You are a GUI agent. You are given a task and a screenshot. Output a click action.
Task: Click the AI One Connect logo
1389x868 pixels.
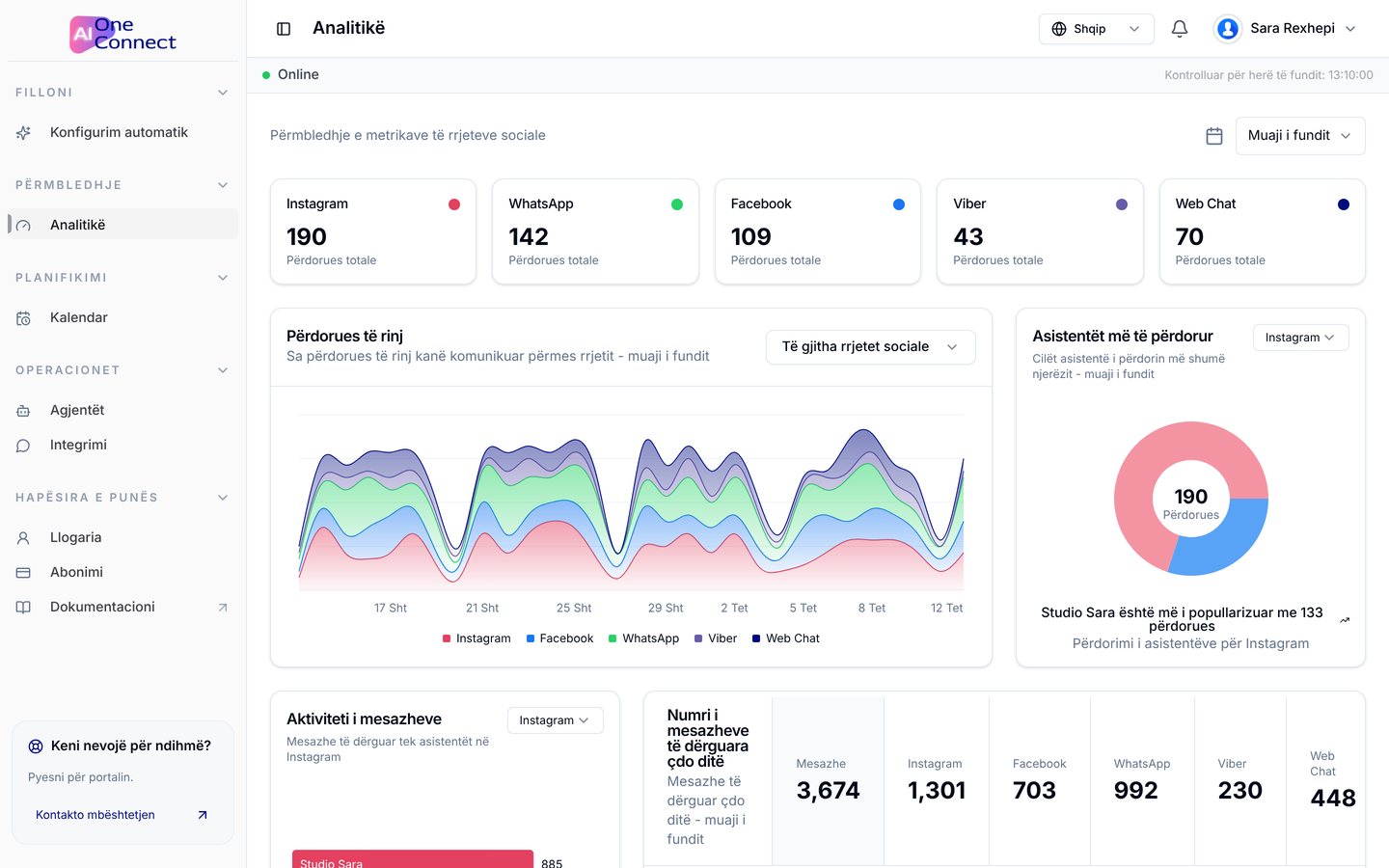(123, 34)
